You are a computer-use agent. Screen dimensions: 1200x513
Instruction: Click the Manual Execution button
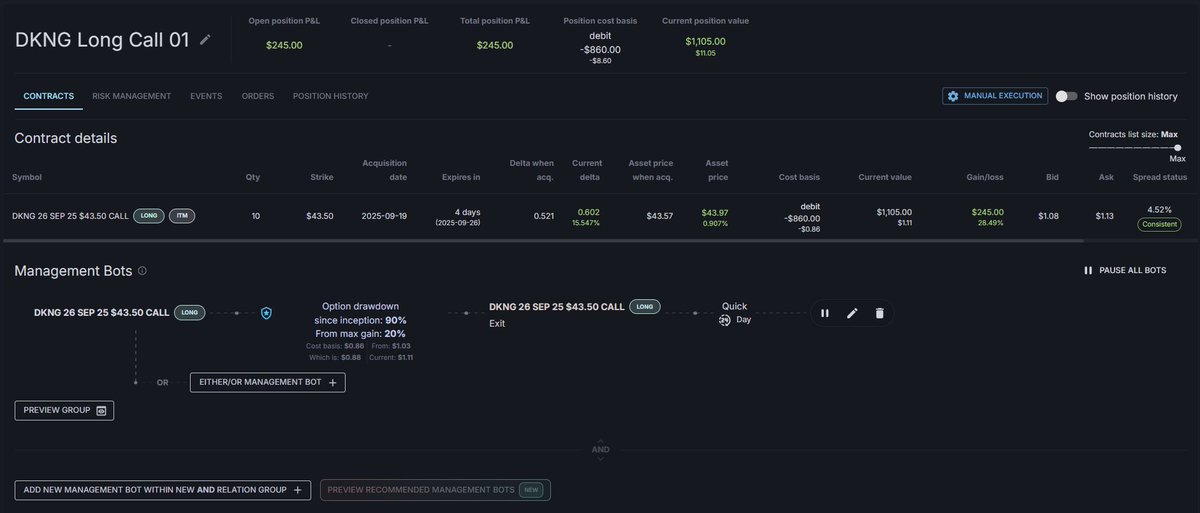pyautogui.click(x=995, y=96)
